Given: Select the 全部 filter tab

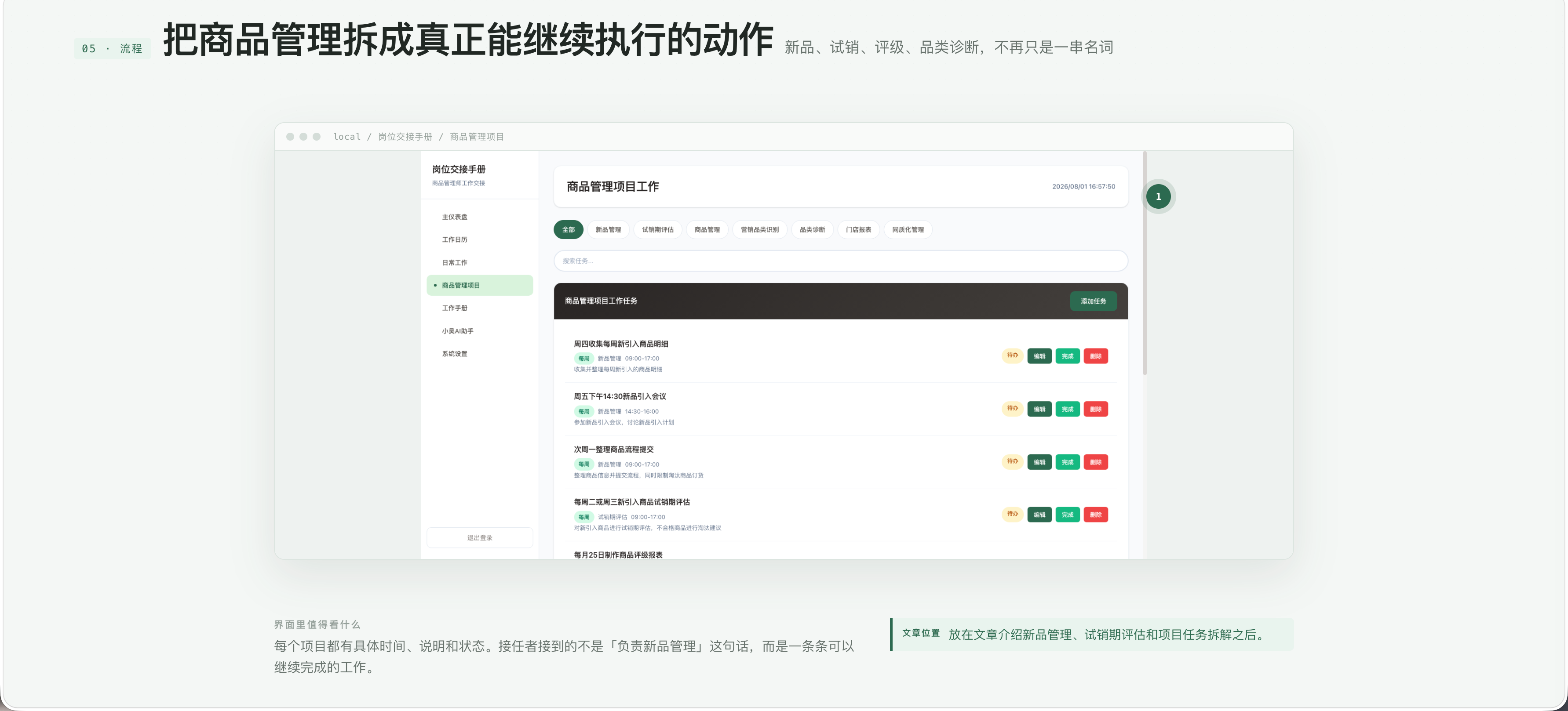Looking at the screenshot, I should 568,229.
